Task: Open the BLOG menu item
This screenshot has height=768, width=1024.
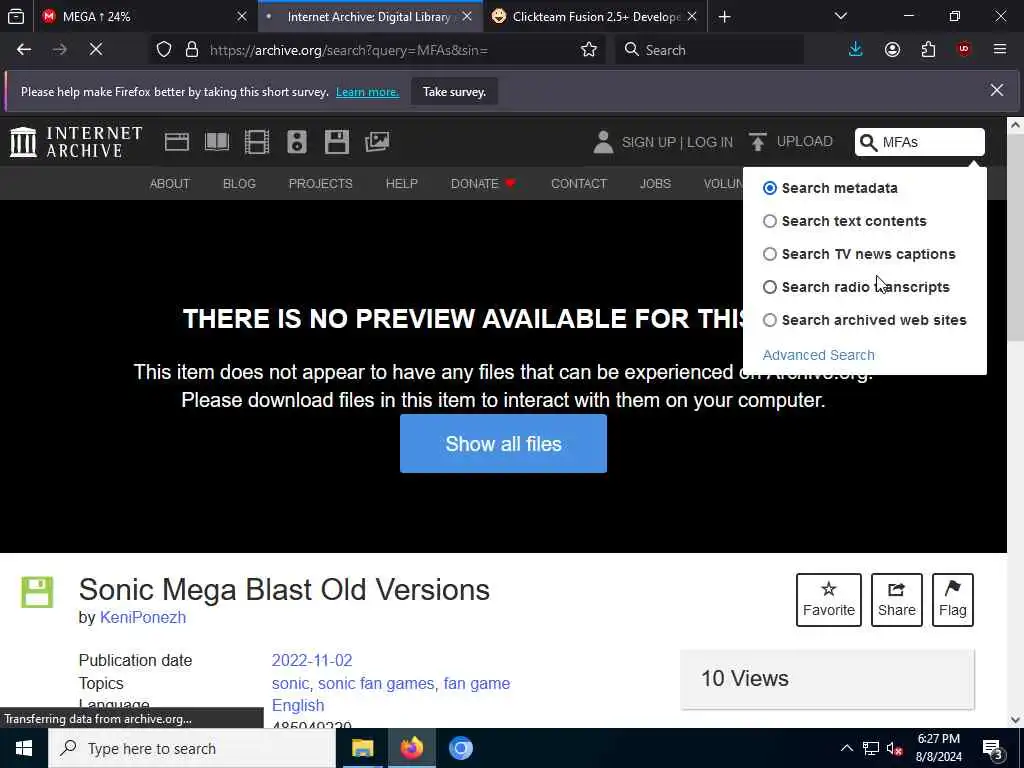Action: coord(239,184)
